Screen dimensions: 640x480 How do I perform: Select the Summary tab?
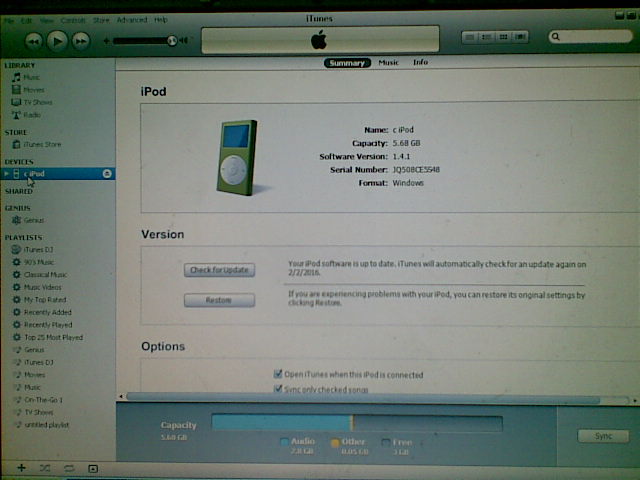(x=347, y=63)
